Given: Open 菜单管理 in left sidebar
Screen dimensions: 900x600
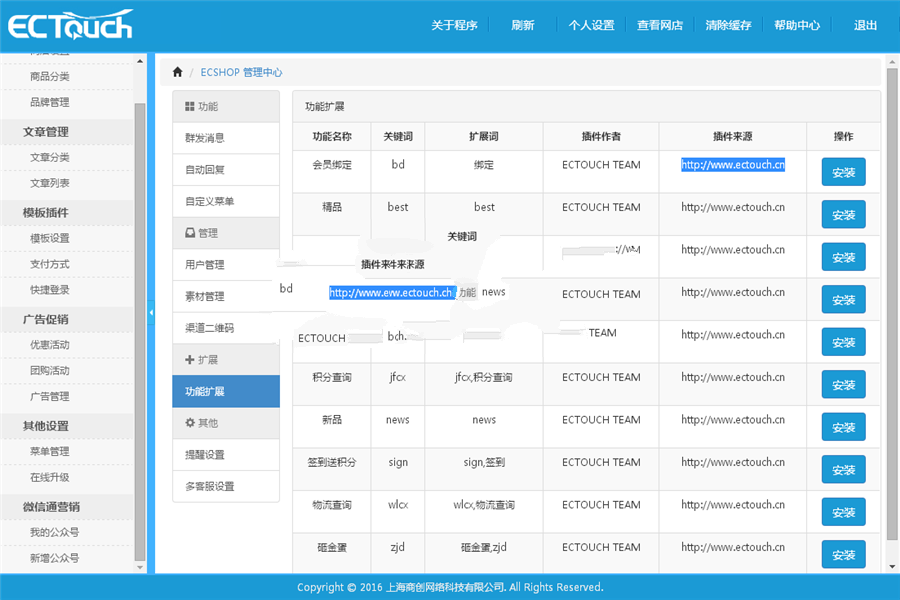Looking at the screenshot, I should click(50, 451).
